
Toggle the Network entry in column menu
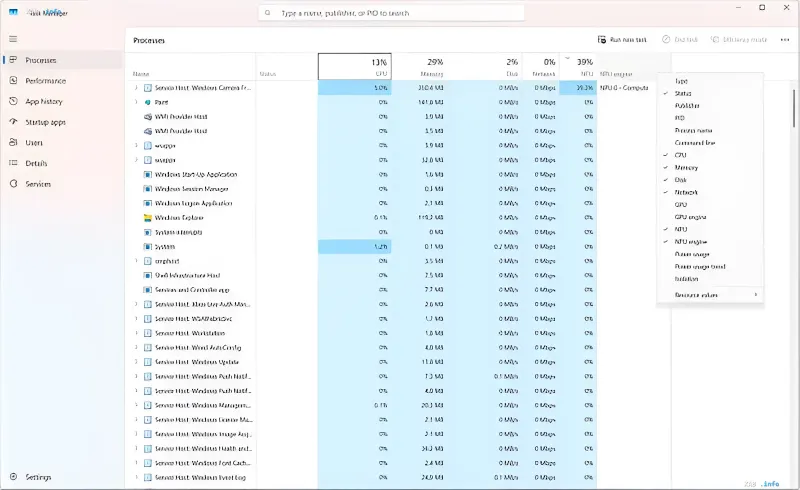pyautogui.click(x=710, y=192)
